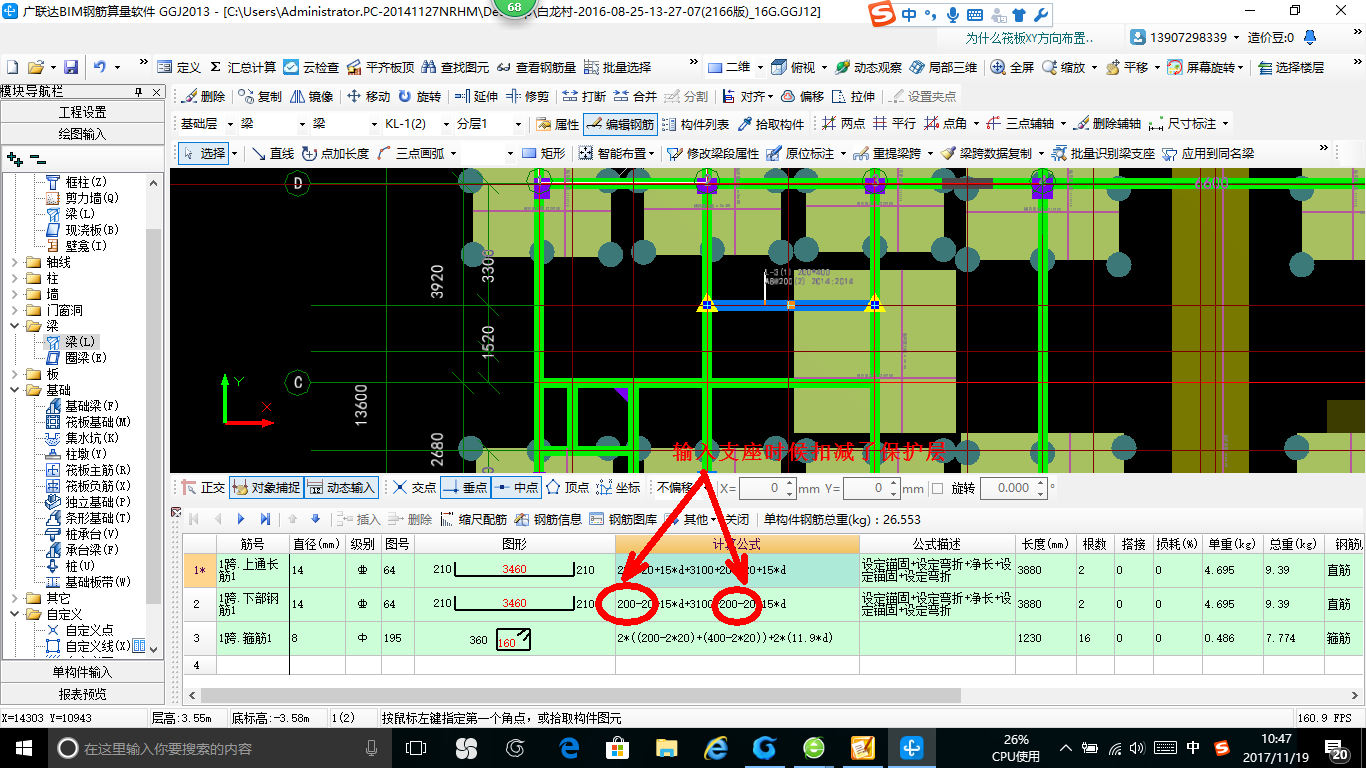Click the New file icon
1366x768 pixels.
pos(13,67)
